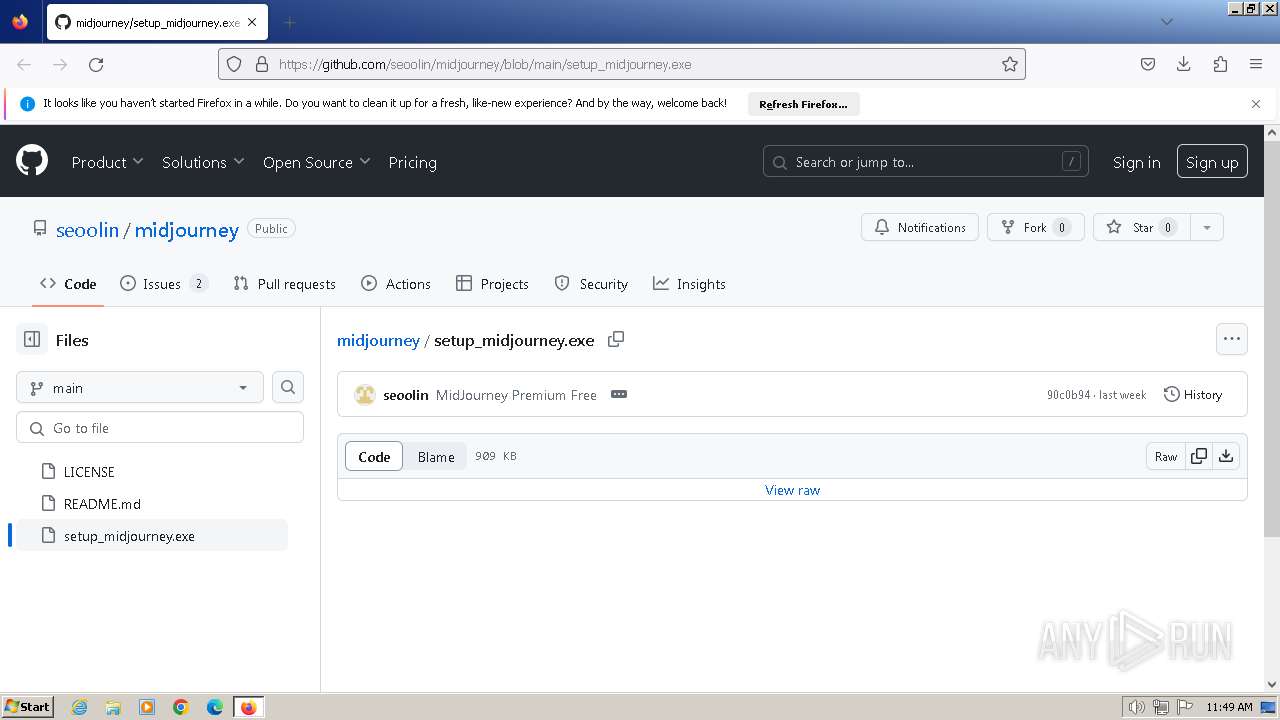This screenshot has height=720, width=1280.
Task: Open star lists dropdown arrow
Action: tap(1207, 227)
